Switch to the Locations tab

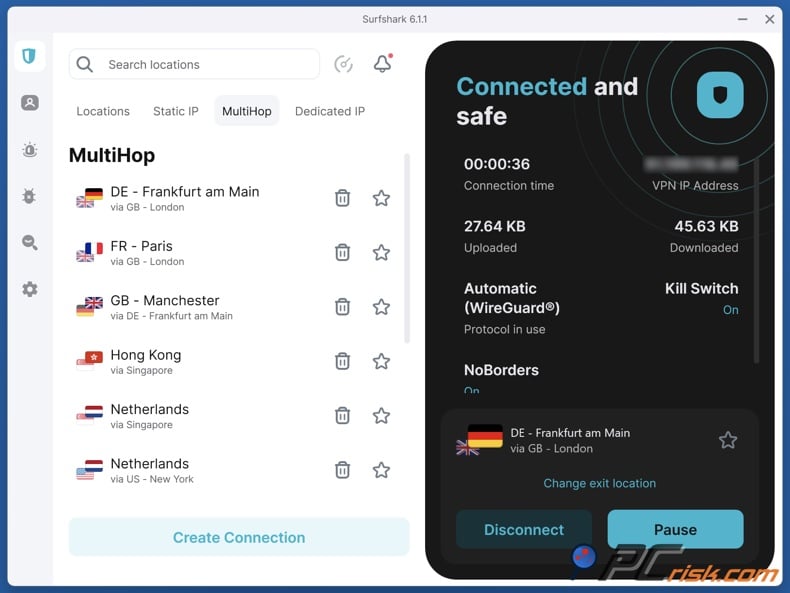103,111
